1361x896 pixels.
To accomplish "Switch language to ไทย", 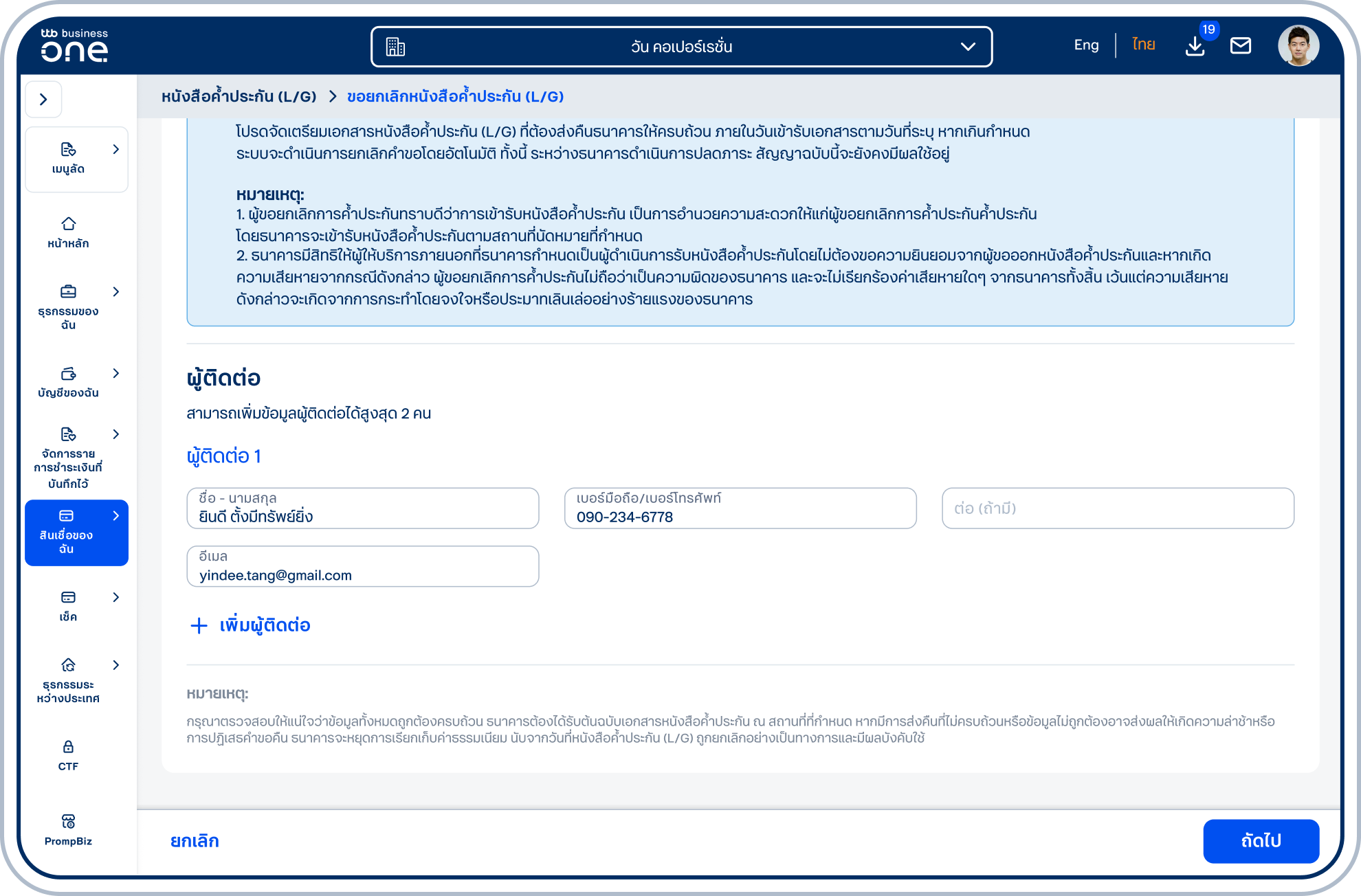I will (x=1144, y=45).
